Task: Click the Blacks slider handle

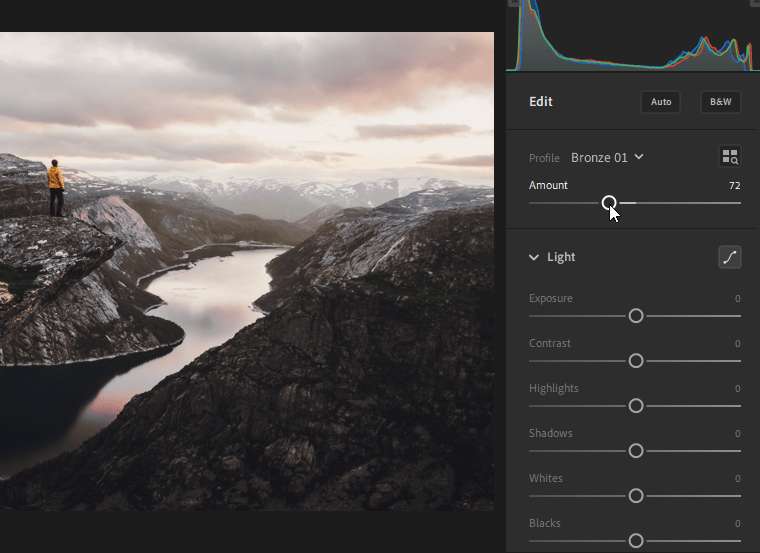Action: [636, 541]
